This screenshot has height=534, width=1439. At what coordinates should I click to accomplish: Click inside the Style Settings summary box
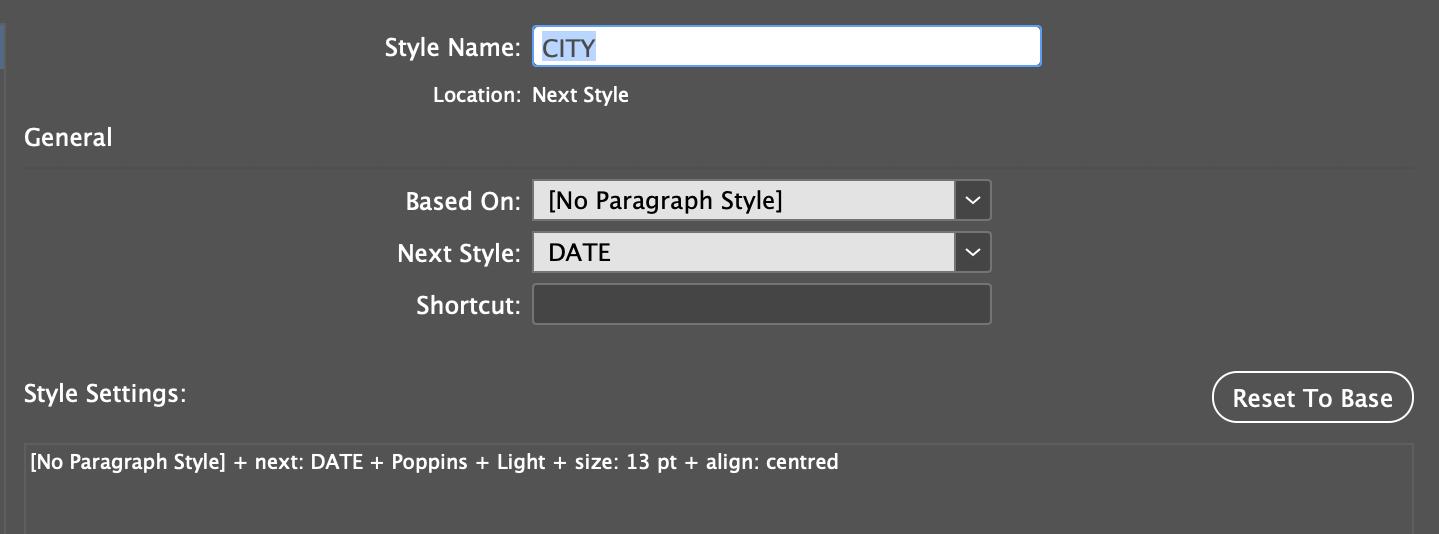pos(718,490)
